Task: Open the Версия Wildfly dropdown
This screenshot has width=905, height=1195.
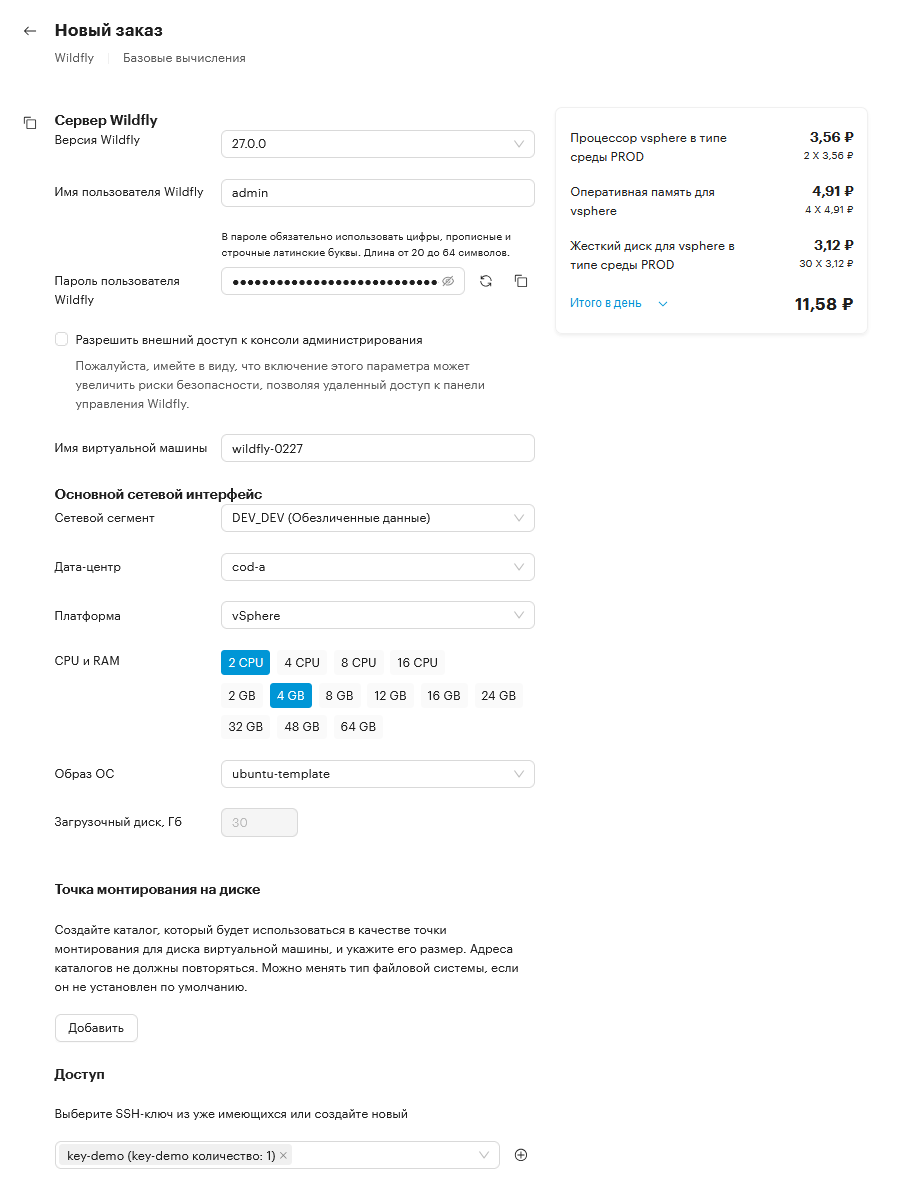Action: 377,144
